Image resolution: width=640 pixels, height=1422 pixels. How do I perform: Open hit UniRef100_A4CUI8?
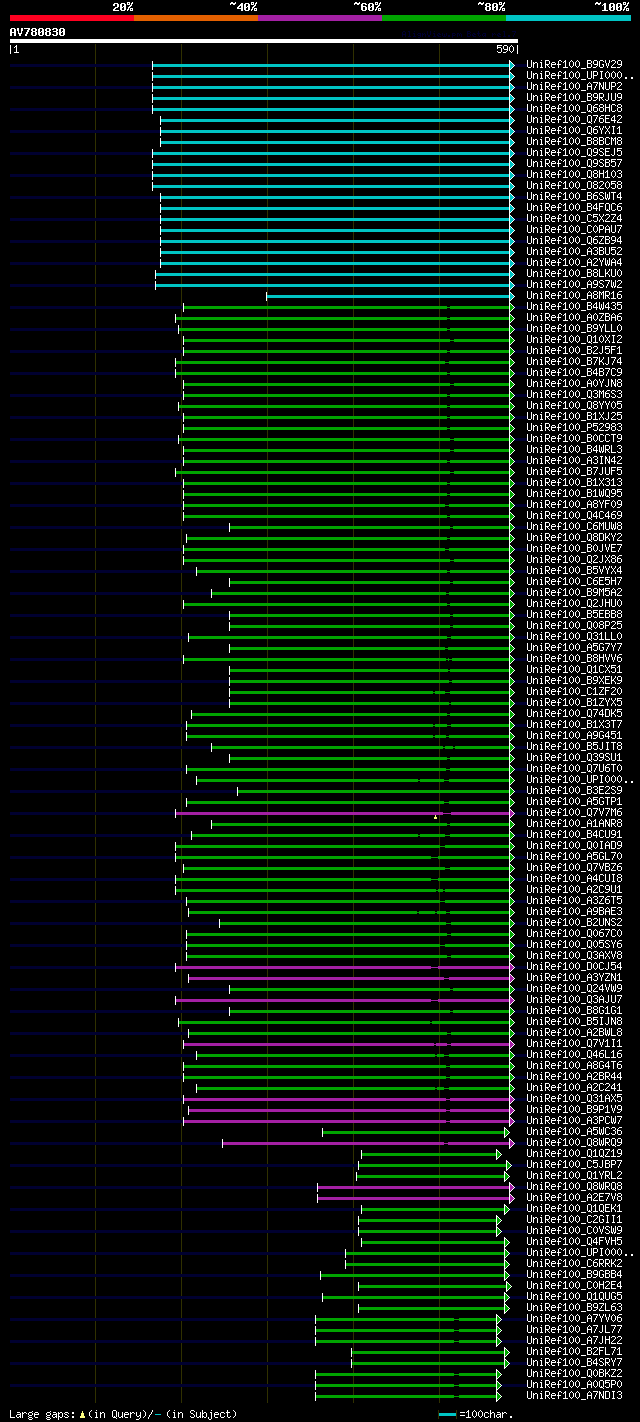click(575, 878)
